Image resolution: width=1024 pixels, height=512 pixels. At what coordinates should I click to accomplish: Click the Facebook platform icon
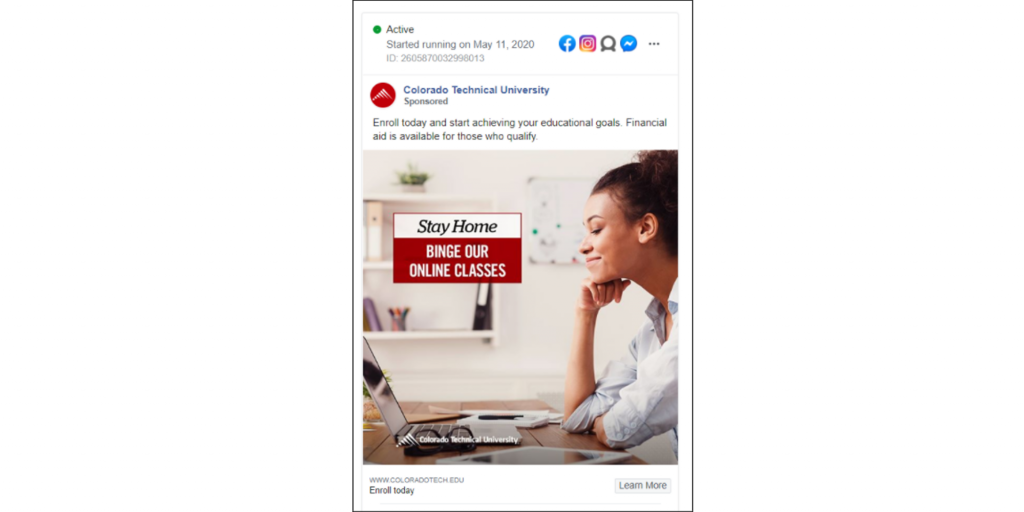[x=567, y=44]
